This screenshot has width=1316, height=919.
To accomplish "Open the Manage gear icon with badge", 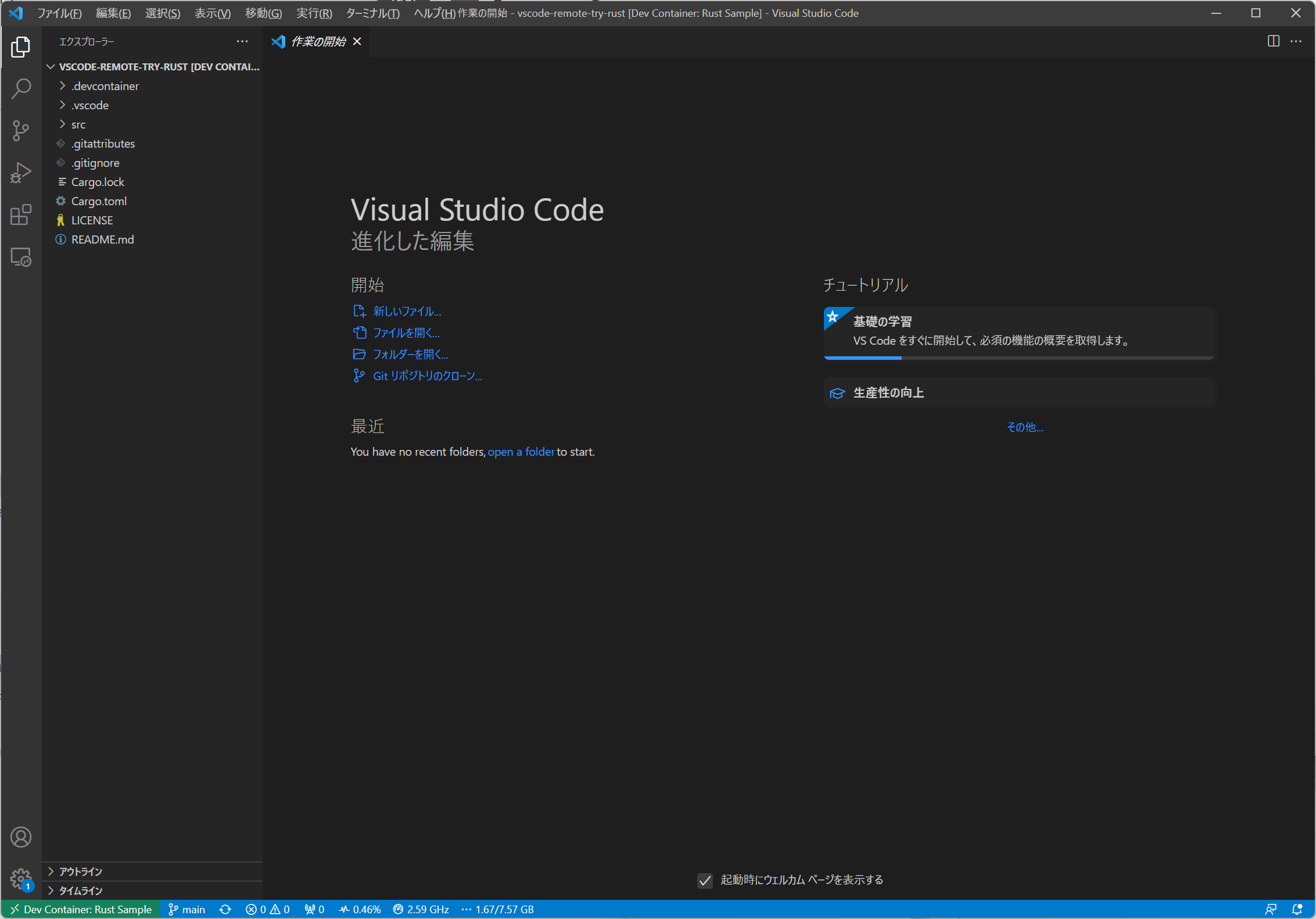I will (x=21, y=879).
